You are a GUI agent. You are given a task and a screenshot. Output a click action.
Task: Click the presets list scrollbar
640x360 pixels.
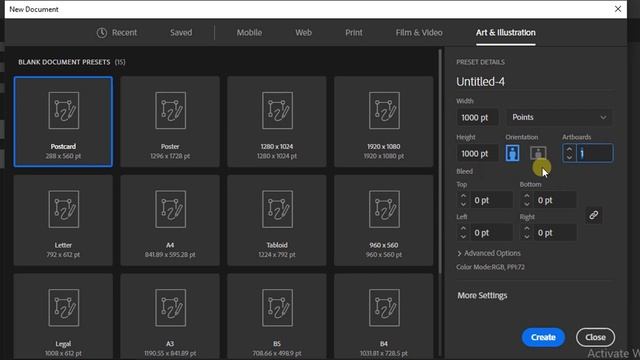click(440, 162)
